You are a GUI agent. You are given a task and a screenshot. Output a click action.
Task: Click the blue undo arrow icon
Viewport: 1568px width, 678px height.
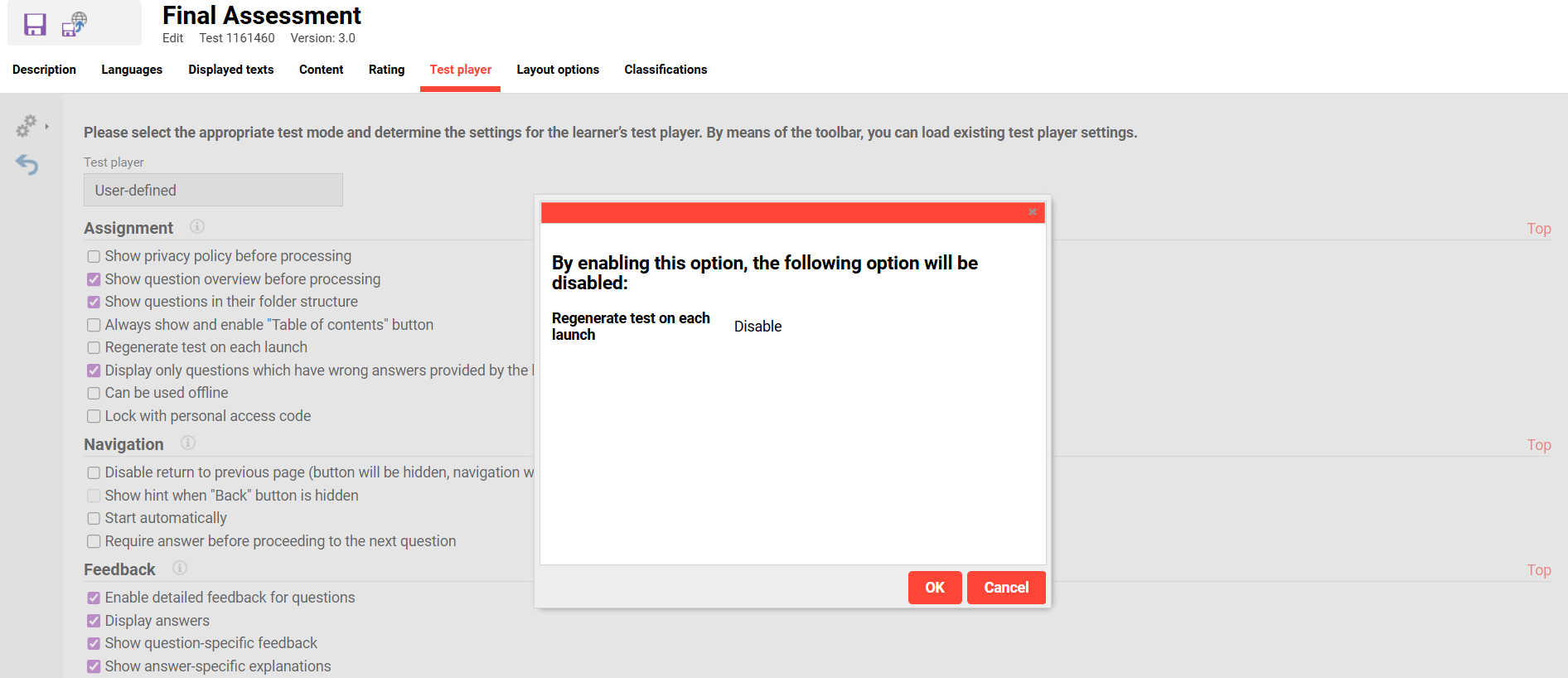[27, 165]
